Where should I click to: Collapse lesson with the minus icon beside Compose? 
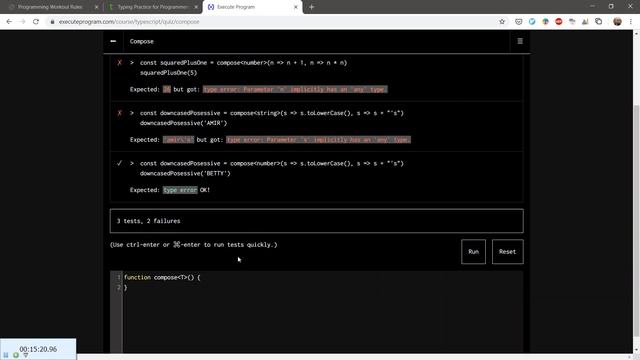(x=113, y=41)
